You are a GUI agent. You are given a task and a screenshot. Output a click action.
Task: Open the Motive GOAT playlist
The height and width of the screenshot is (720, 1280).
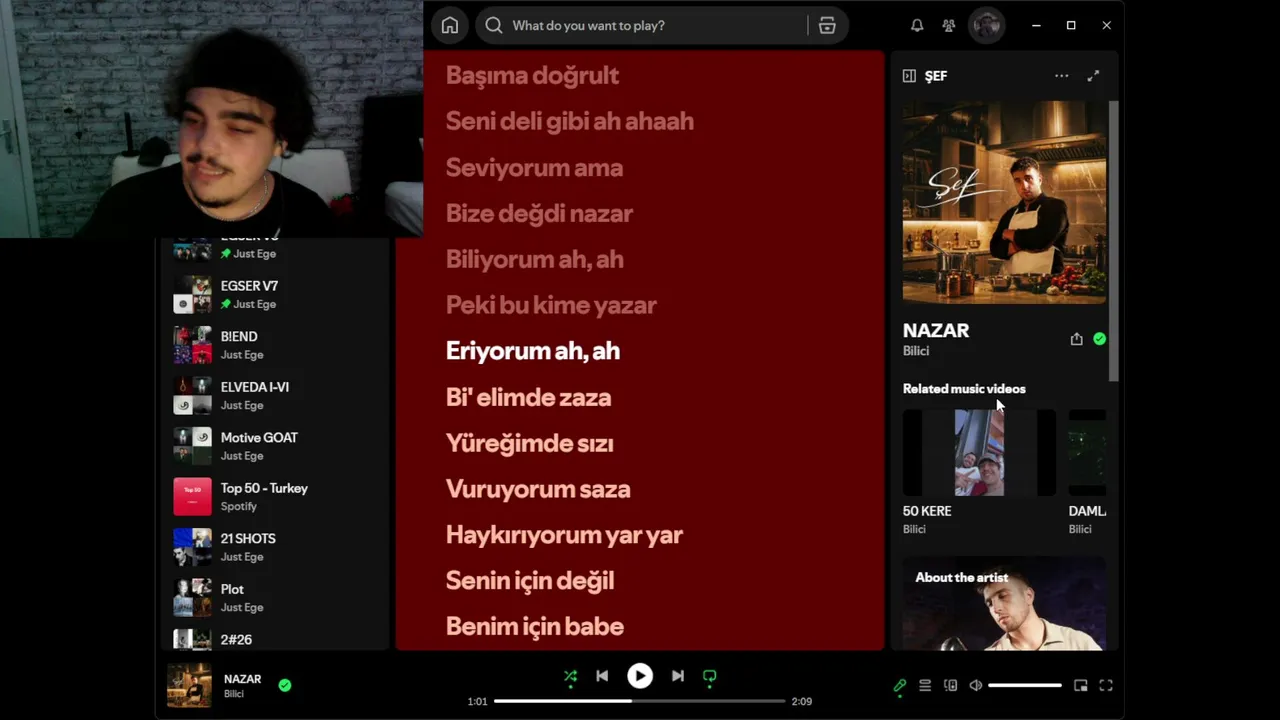tap(275, 446)
